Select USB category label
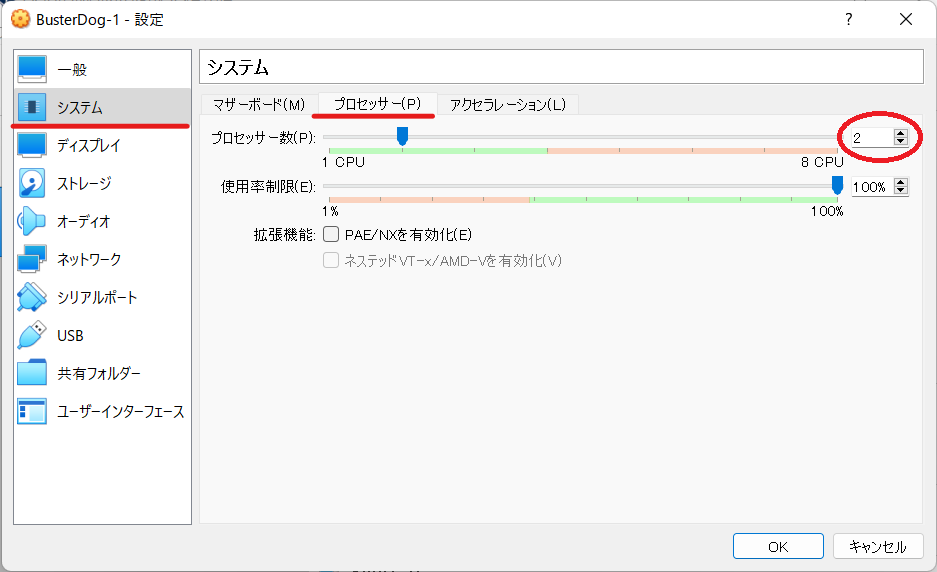The width and height of the screenshot is (937, 572). [70, 336]
